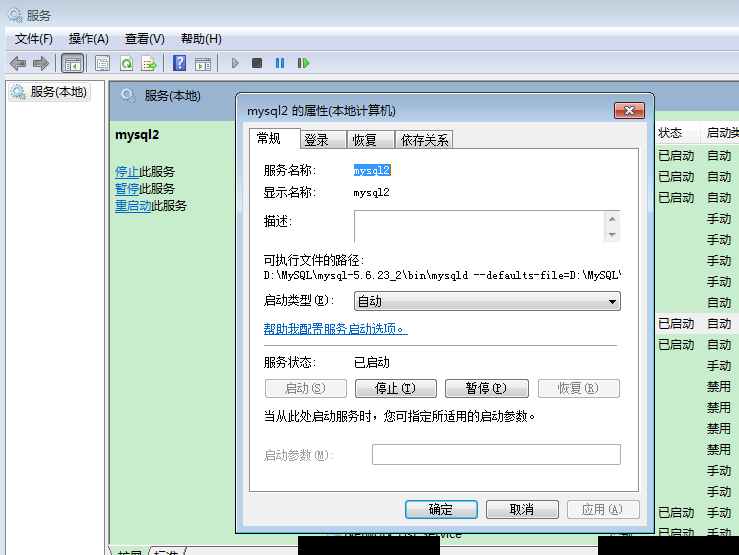Click 帮助我配置服务启动选项 link
Viewport: 739px width, 555px height.
335,328
